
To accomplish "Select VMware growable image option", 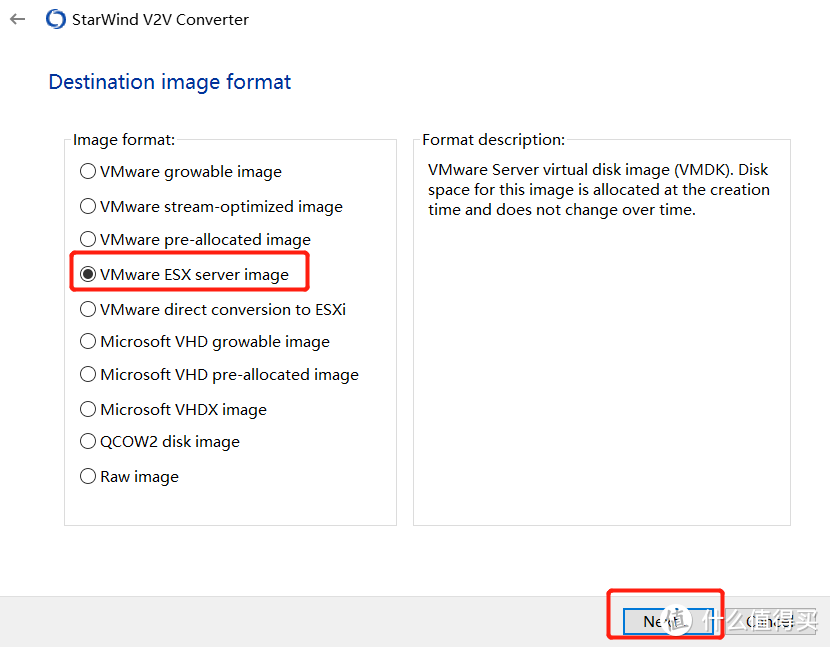I will point(88,172).
